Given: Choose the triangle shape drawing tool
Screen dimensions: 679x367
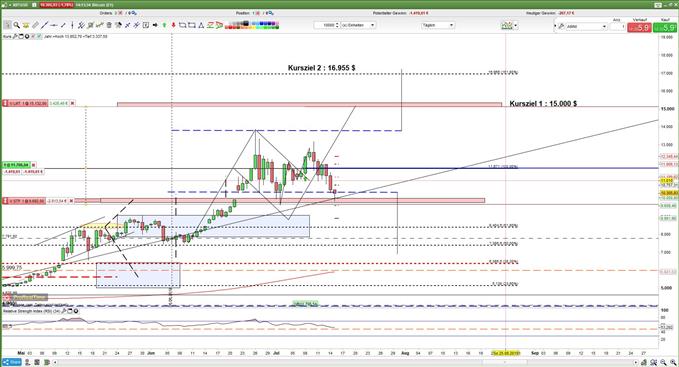Looking at the screenshot, I should 201,25.
